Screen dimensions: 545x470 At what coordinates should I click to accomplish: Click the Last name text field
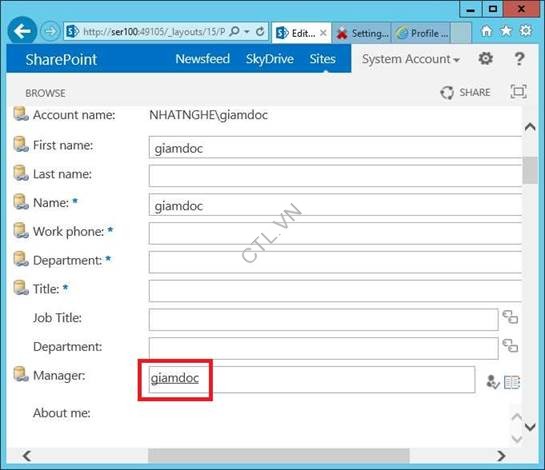point(335,176)
